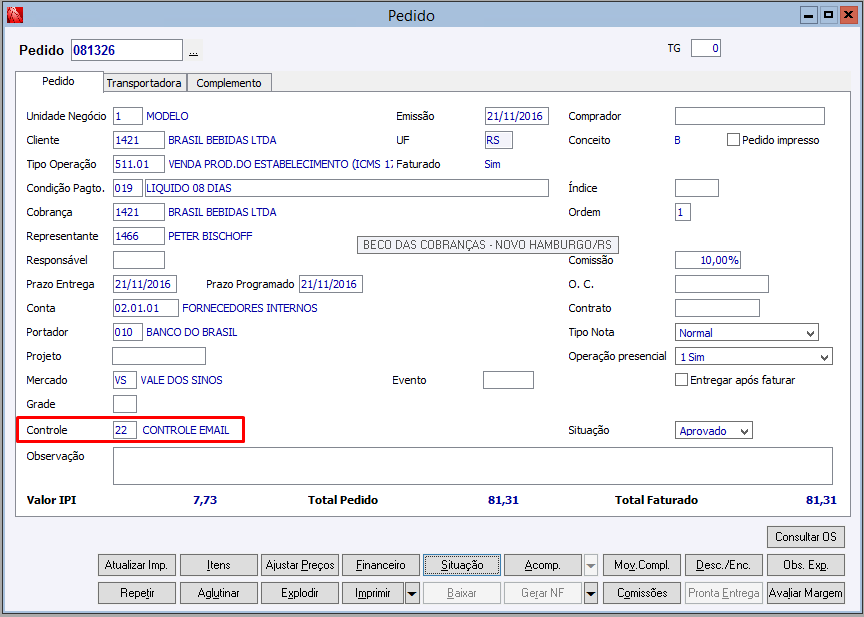Screen dimensions: 864x617
Task: Click the Índice input field
Action: (x=696, y=188)
